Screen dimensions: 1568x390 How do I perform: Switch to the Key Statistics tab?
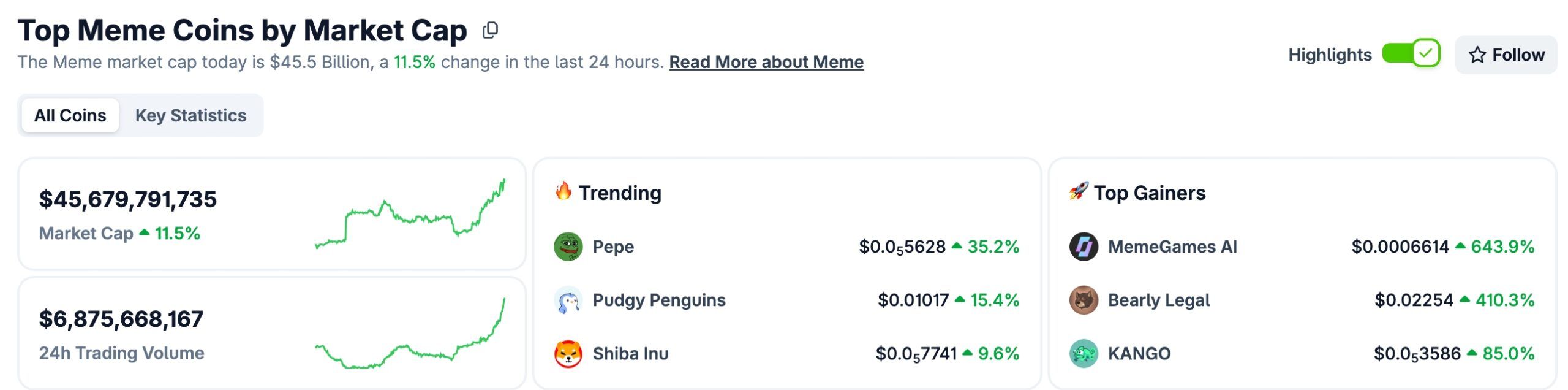(x=192, y=115)
